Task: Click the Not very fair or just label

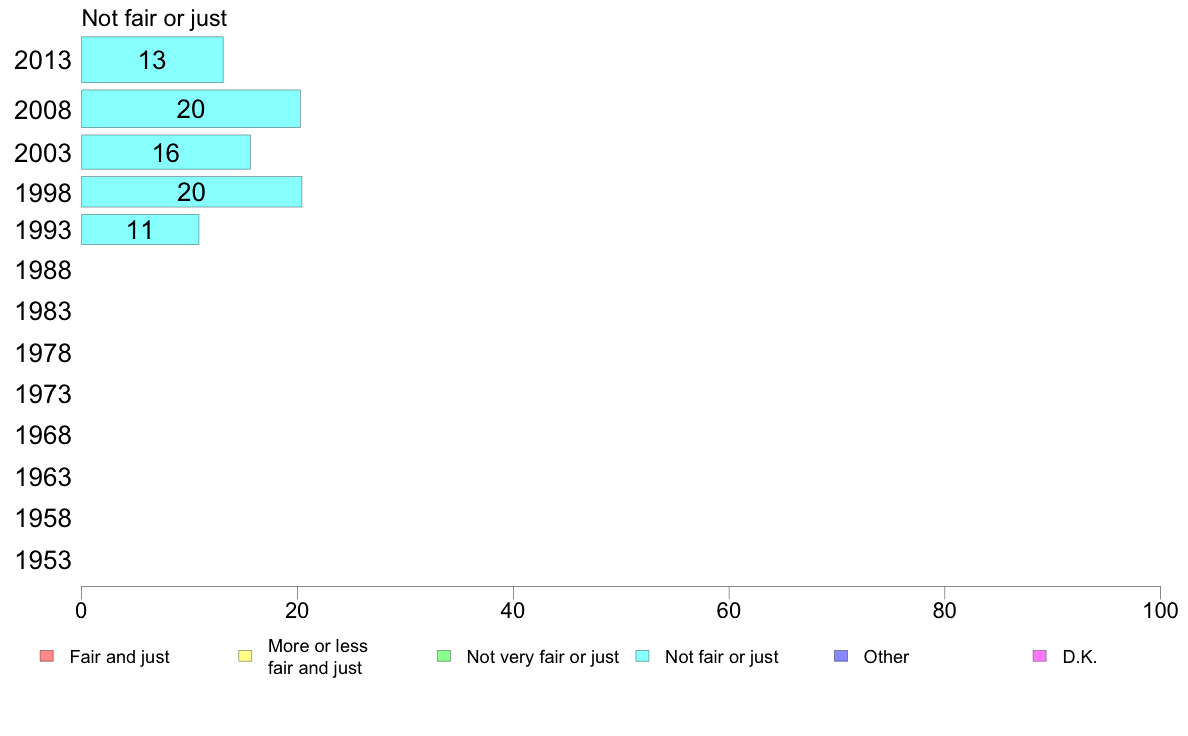Action: [x=542, y=657]
